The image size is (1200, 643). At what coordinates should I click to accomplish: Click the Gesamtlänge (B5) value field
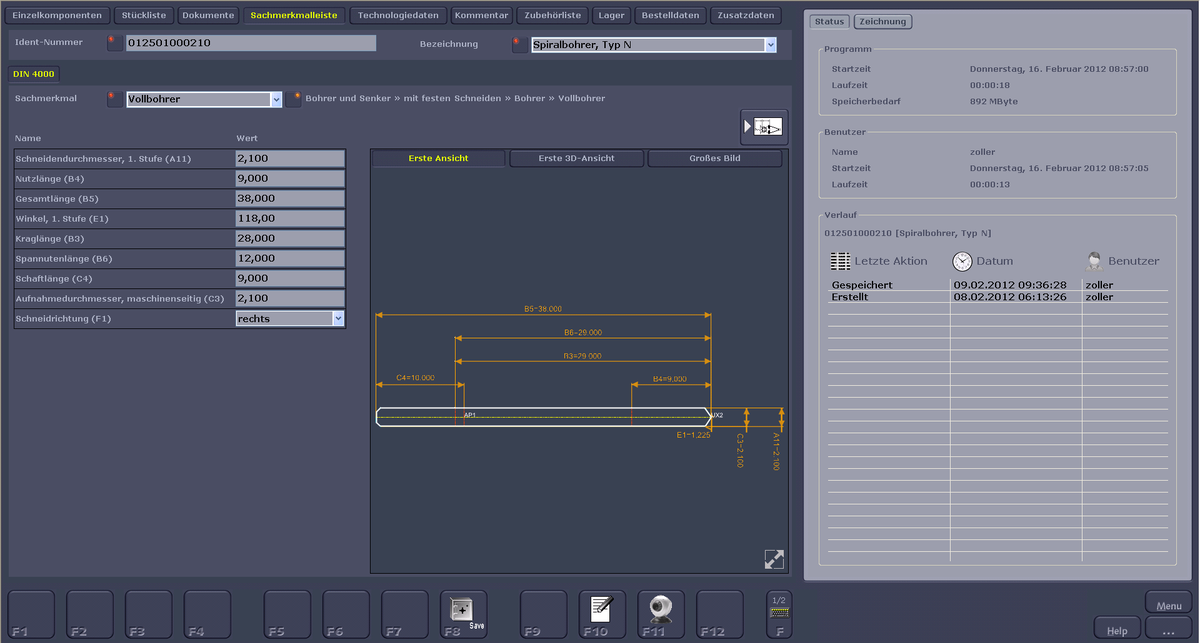pyautogui.click(x=290, y=198)
